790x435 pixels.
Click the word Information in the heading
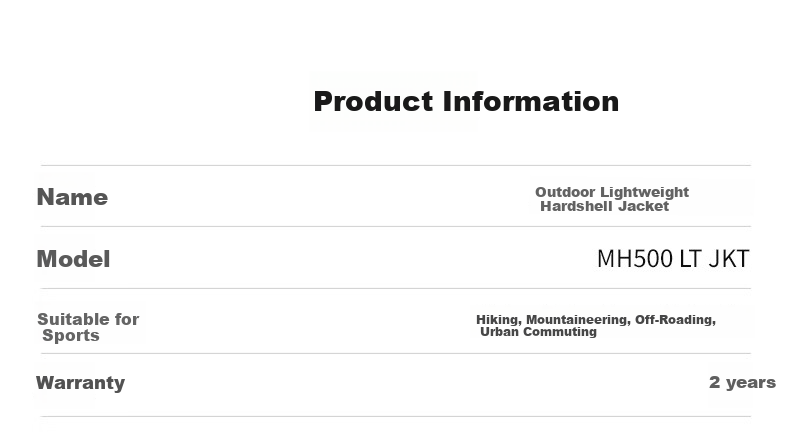click(531, 101)
